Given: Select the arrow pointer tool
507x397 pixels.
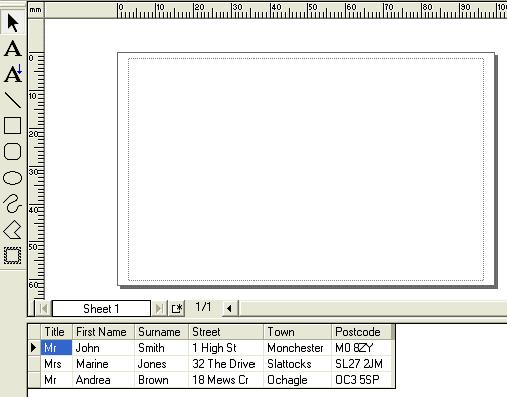Looking at the screenshot, I should 13,23.
